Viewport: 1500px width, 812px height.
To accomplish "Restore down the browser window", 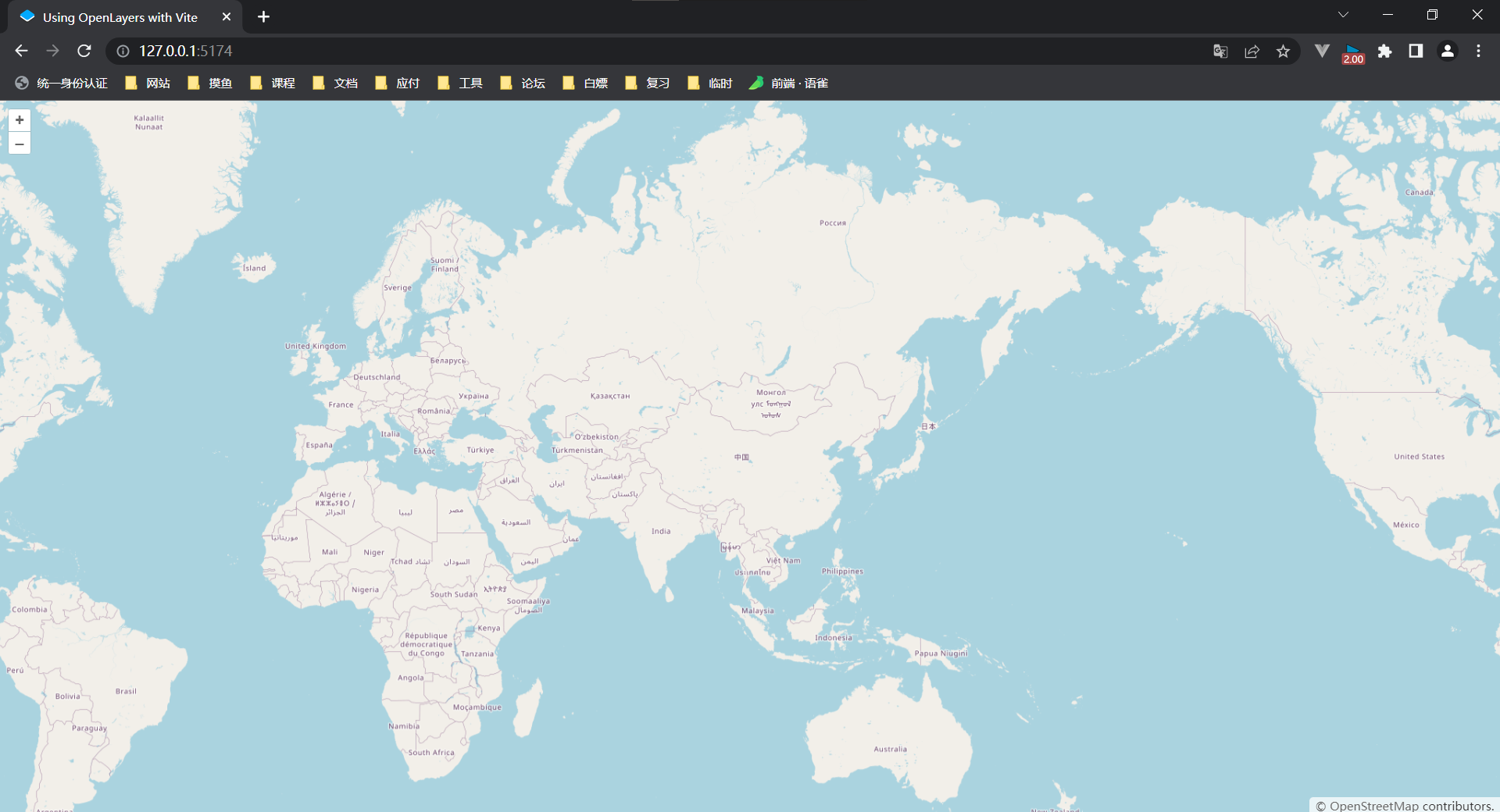I will pyautogui.click(x=1432, y=15).
